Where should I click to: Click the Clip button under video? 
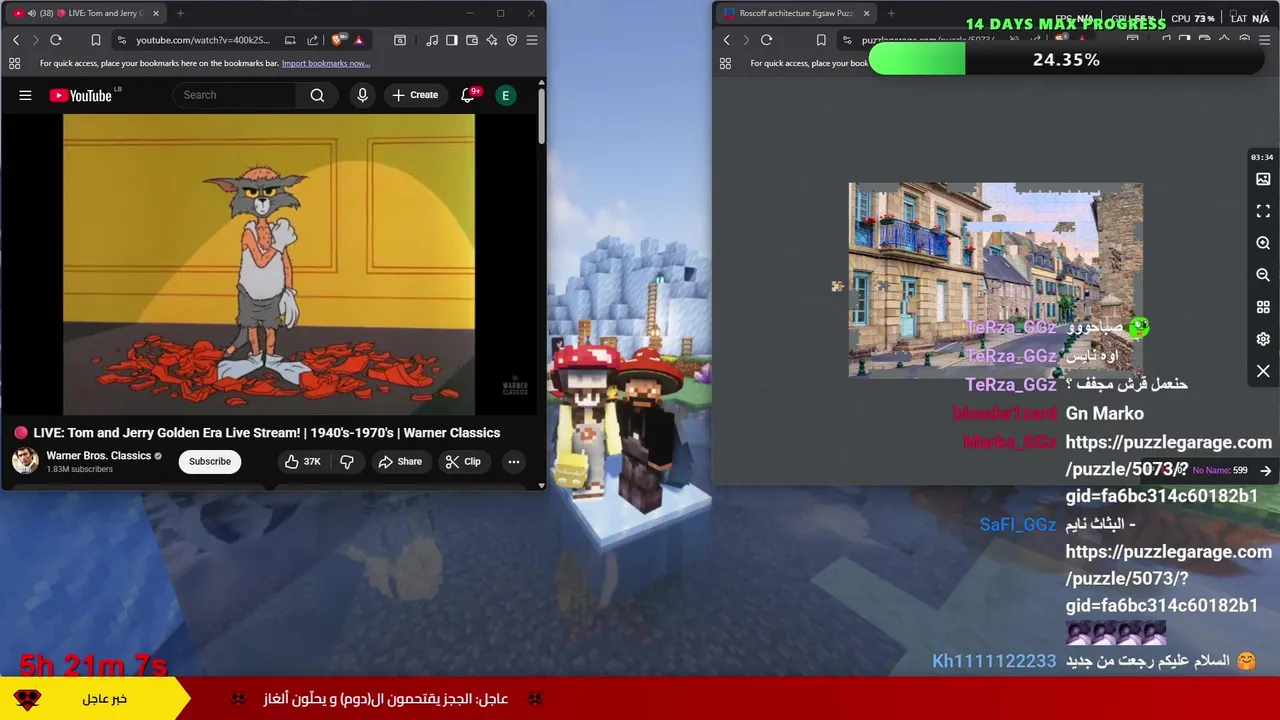pos(463,461)
